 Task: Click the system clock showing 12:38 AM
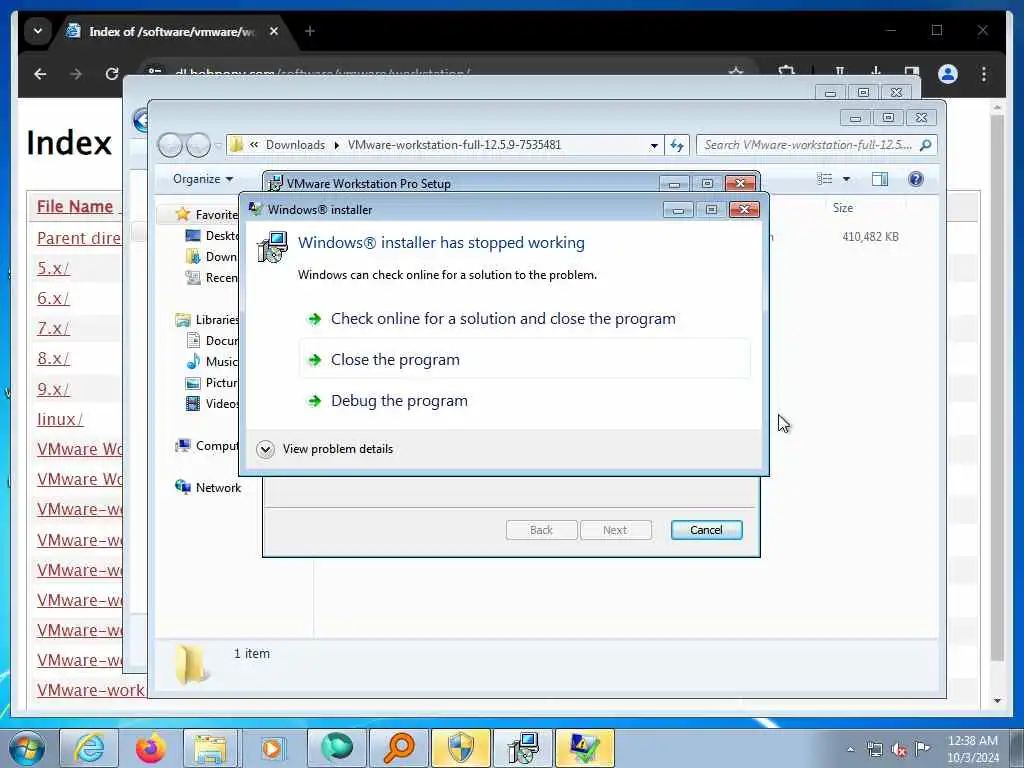(x=972, y=749)
